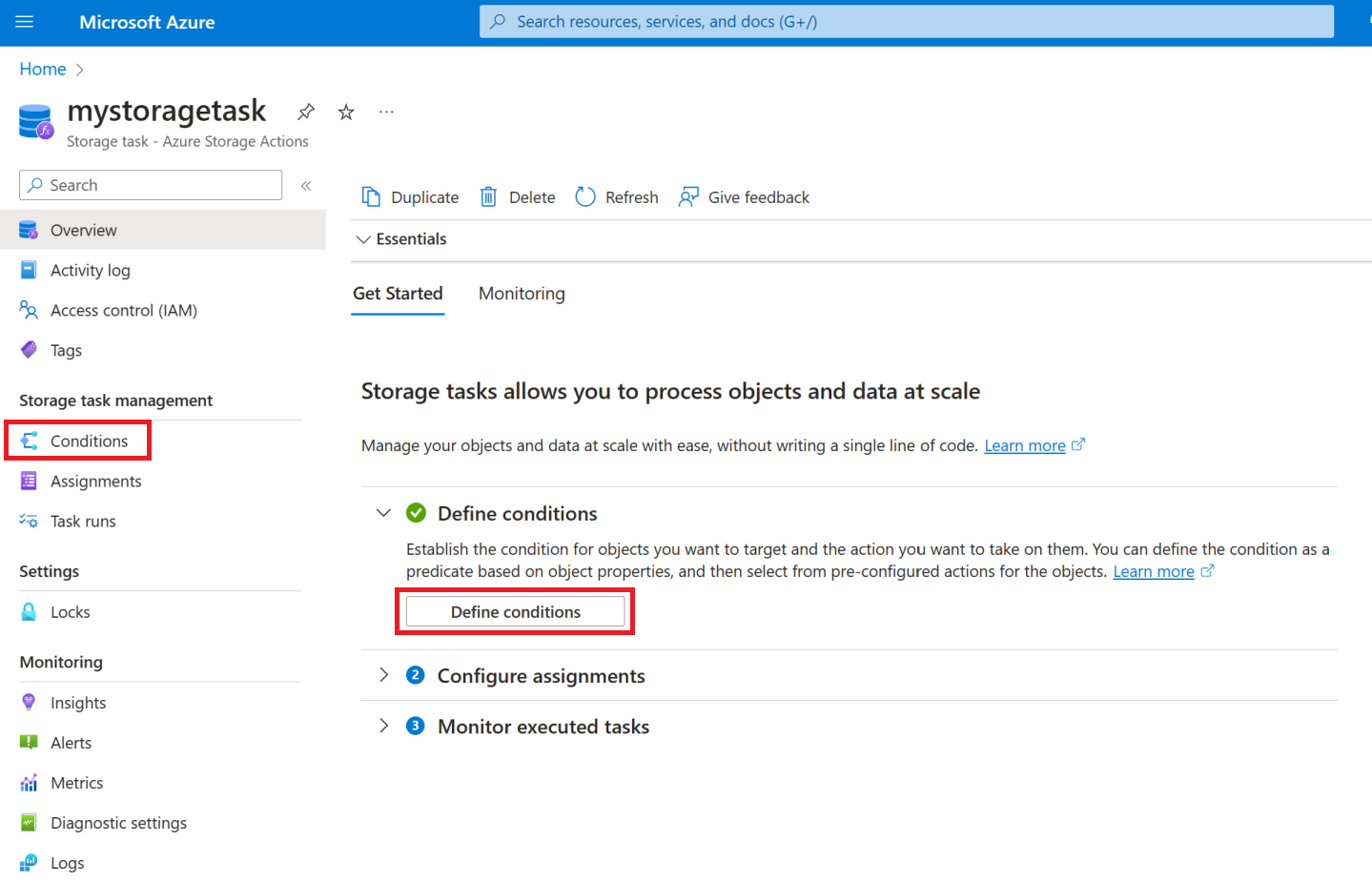
Task: Collapse the Define conditions section chevron
Action: 383,513
